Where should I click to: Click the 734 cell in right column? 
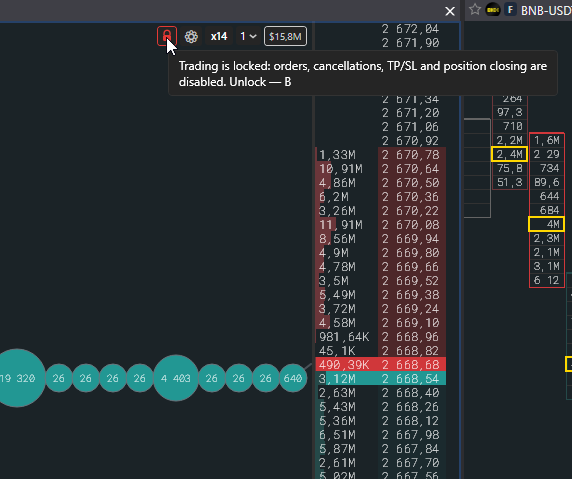pyautogui.click(x=547, y=168)
